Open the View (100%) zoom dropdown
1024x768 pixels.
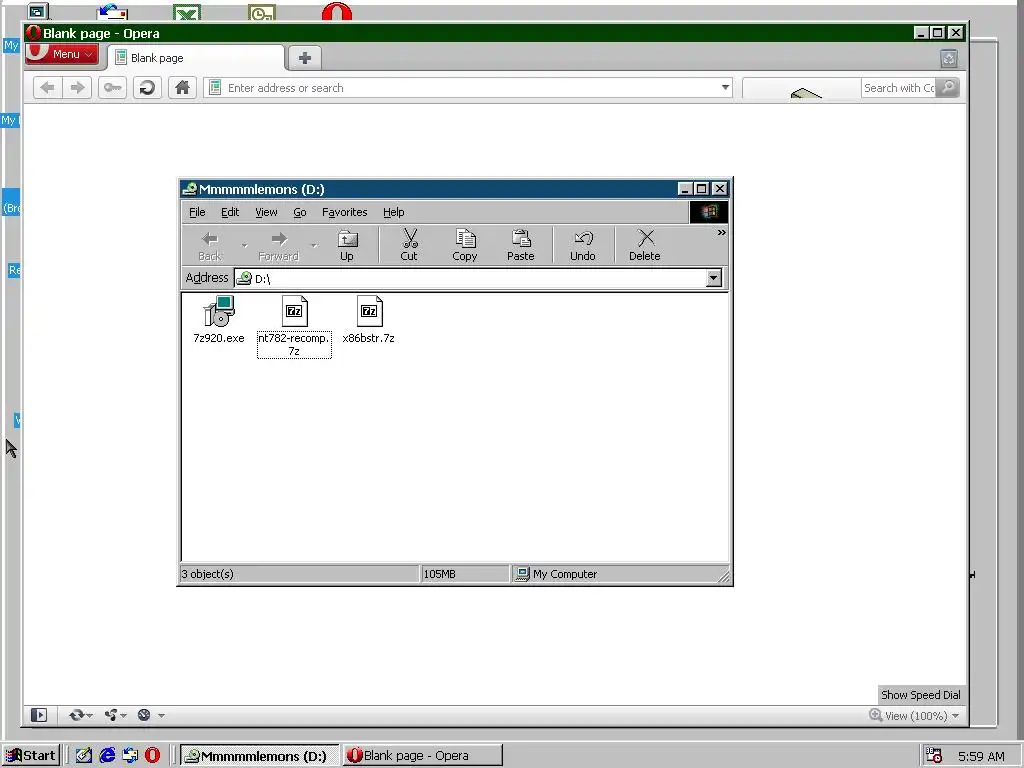coord(916,716)
